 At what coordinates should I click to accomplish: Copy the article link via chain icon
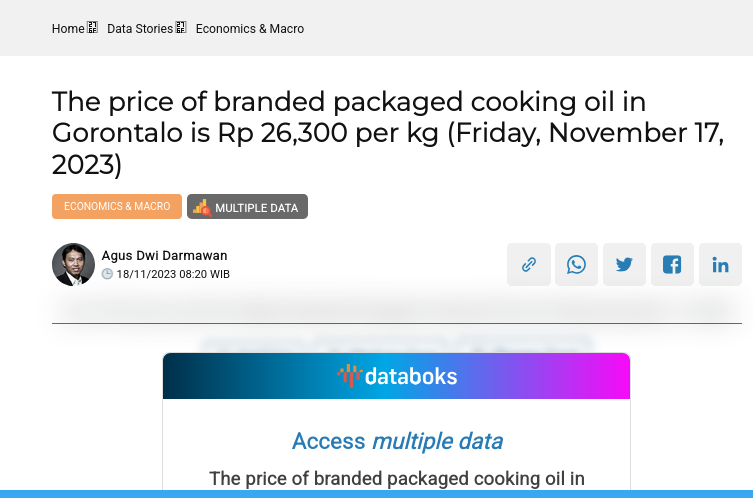529,265
